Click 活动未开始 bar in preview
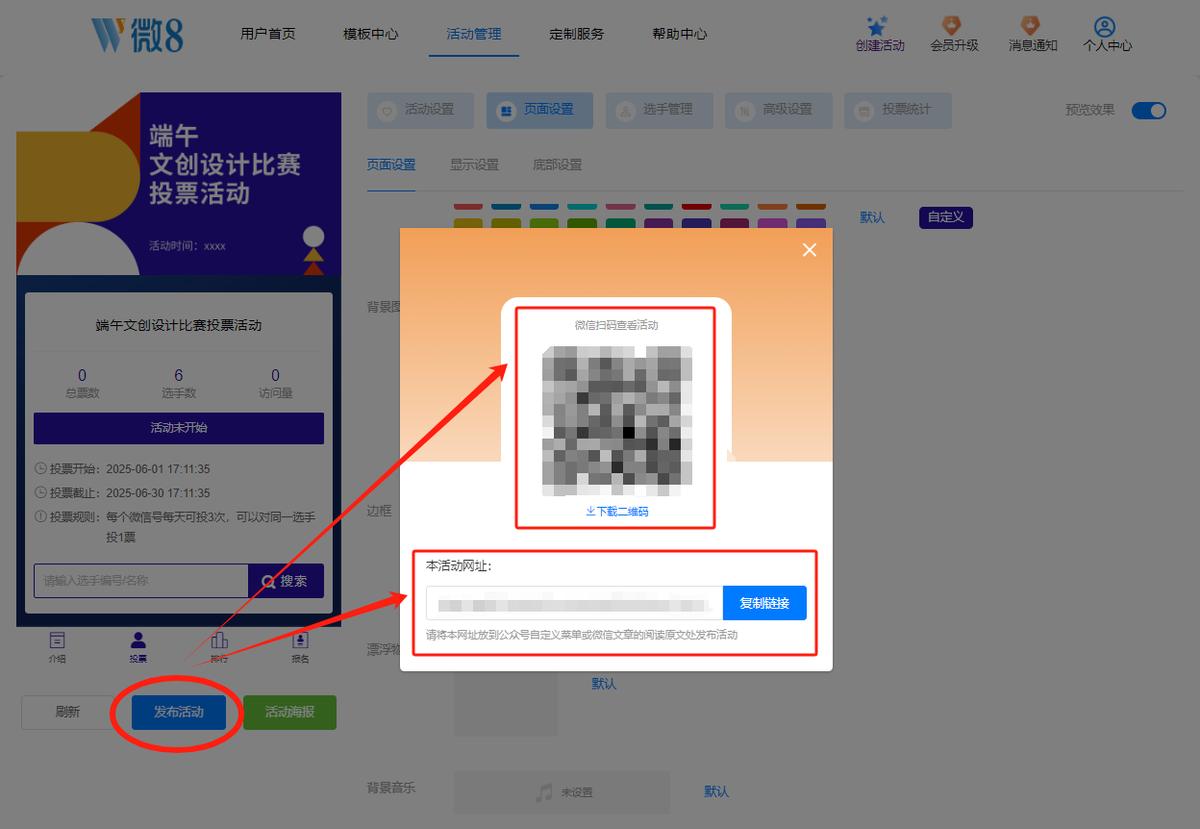The height and width of the screenshot is (829, 1200). [179, 428]
